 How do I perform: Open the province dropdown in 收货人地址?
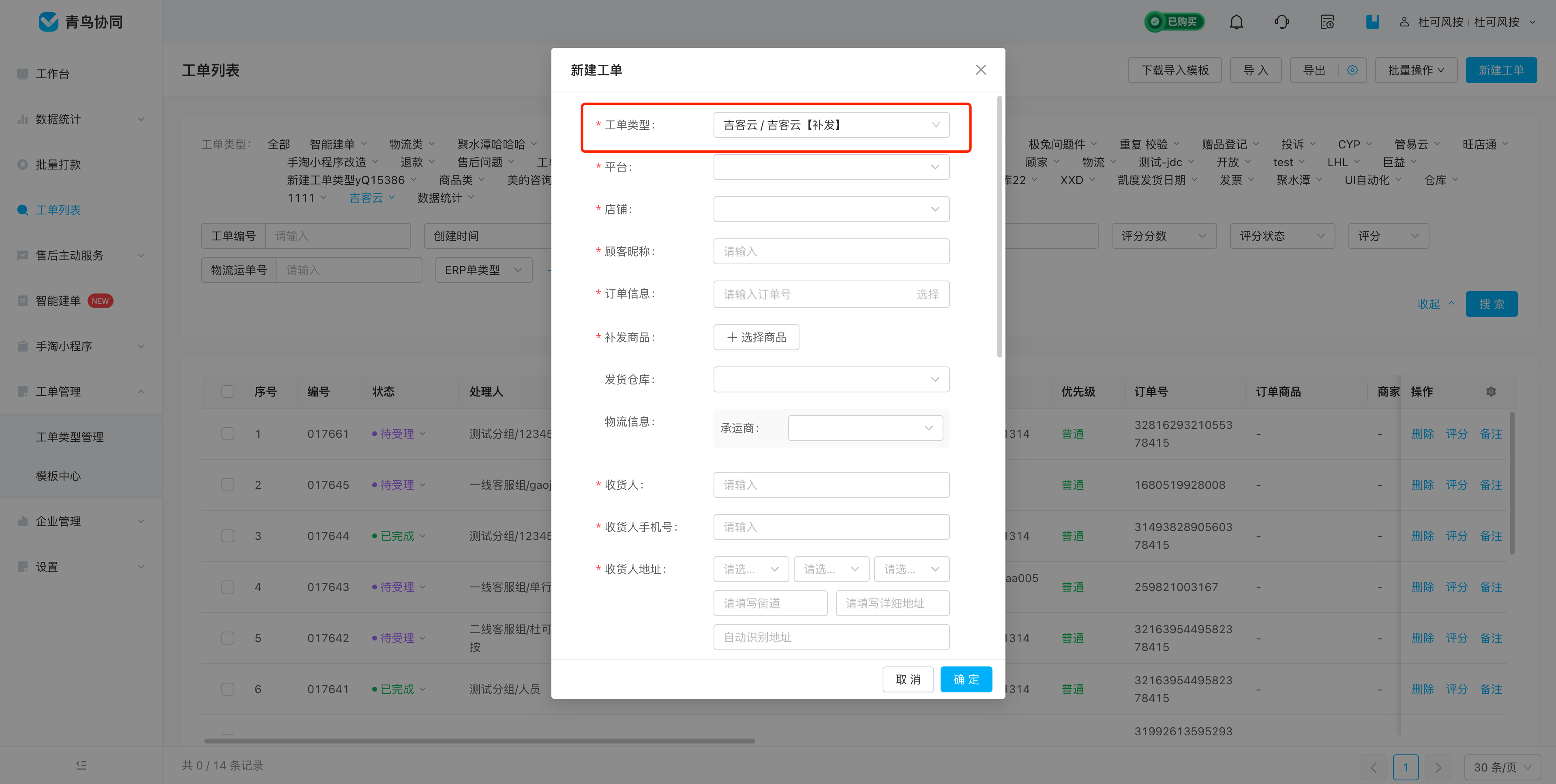[751, 569]
